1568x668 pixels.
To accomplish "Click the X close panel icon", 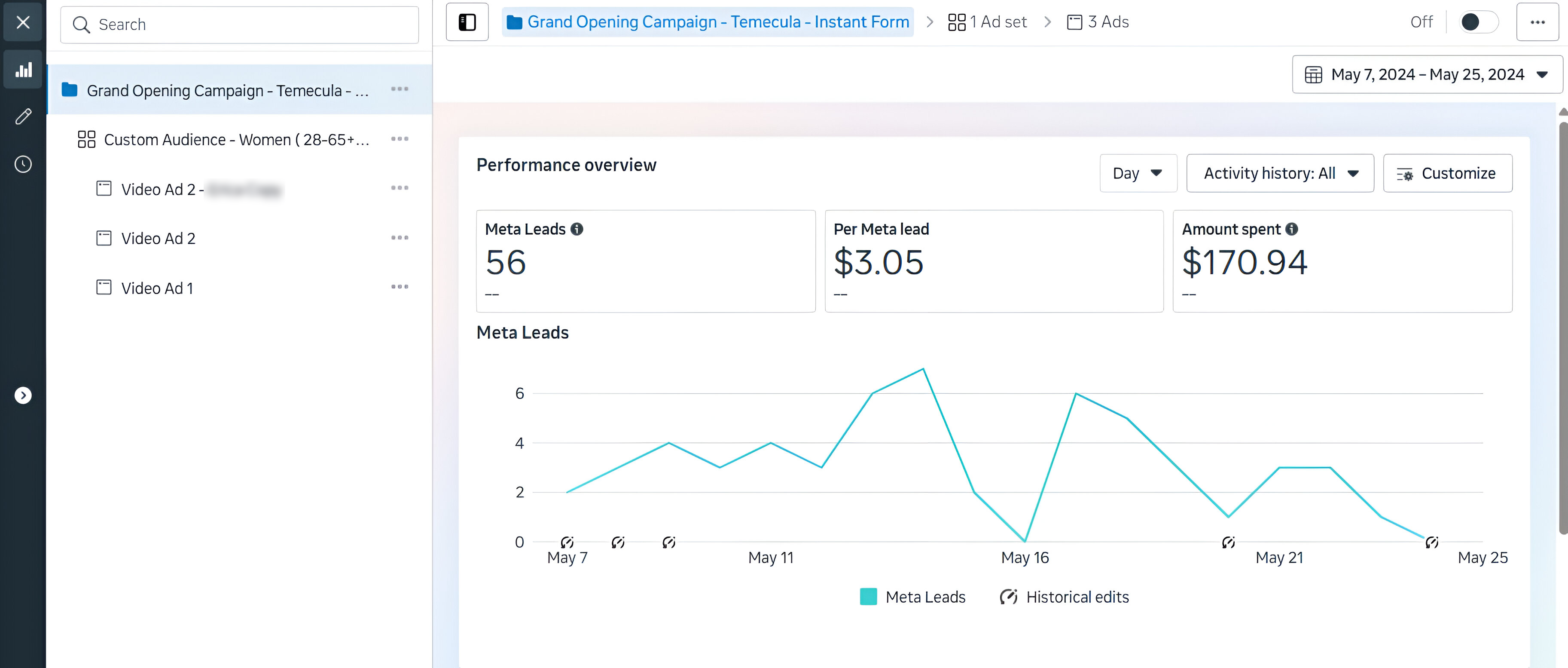I will (23, 22).
